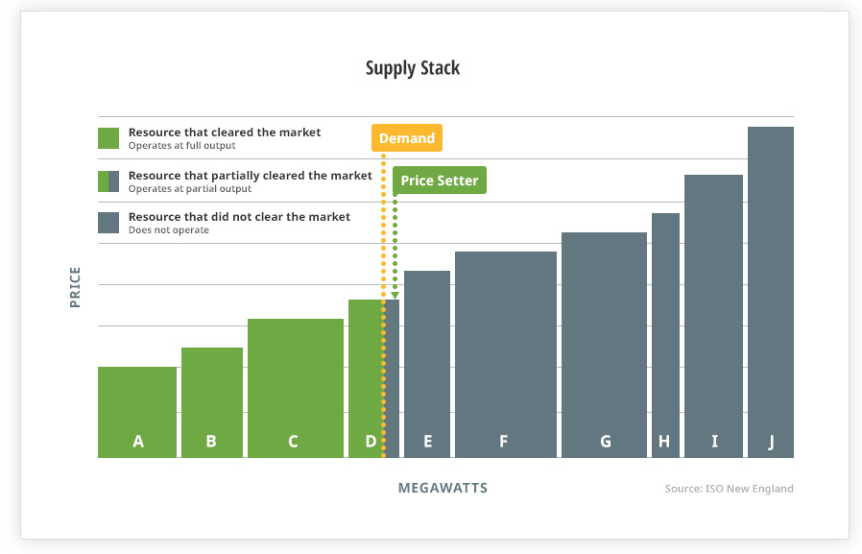862x554 pixels.
Task: Select the gray bar labeled I
Action: click(713, 316)
